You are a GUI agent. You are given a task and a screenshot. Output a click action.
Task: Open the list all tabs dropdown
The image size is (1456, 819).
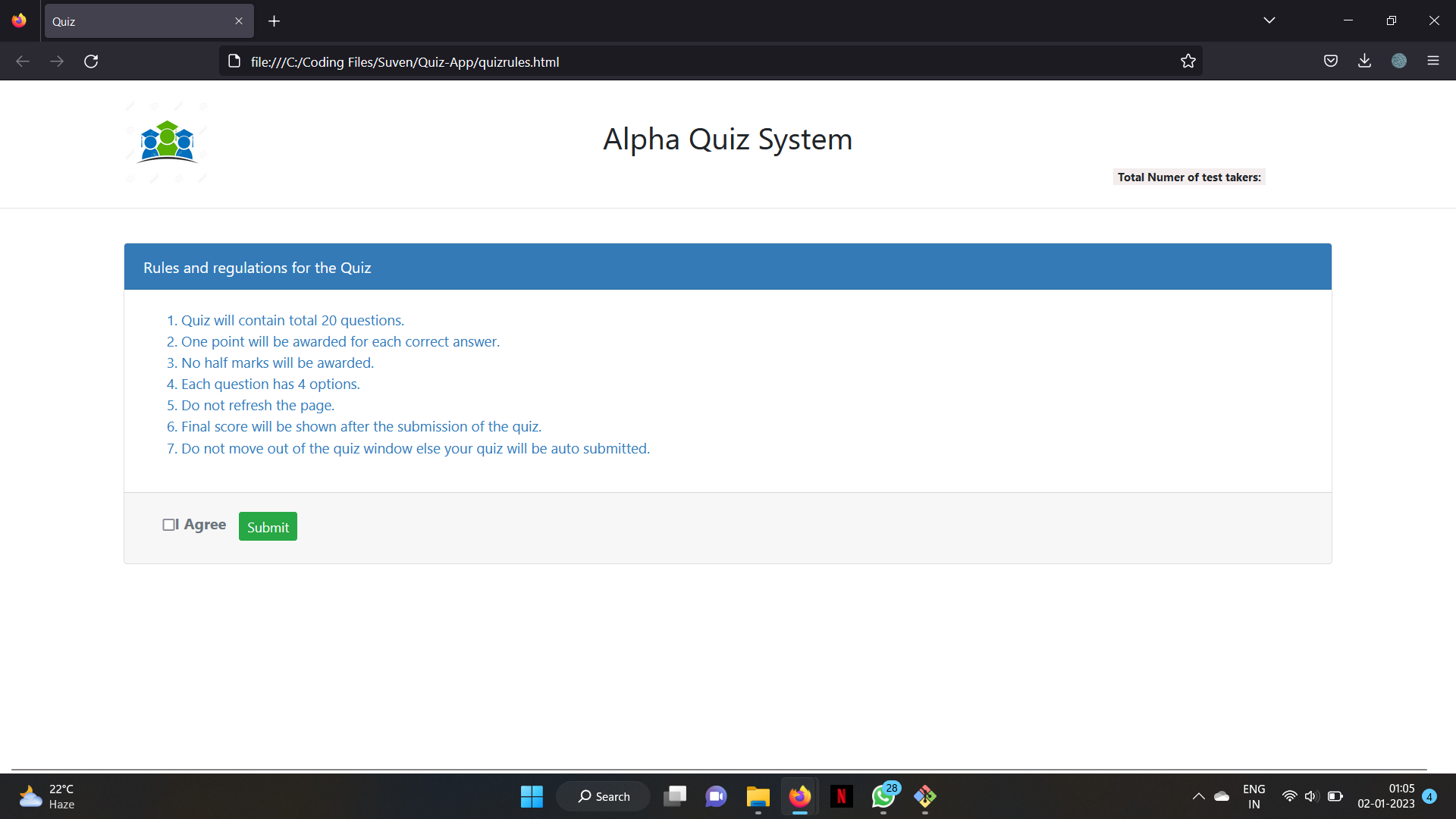point(1269,20)
